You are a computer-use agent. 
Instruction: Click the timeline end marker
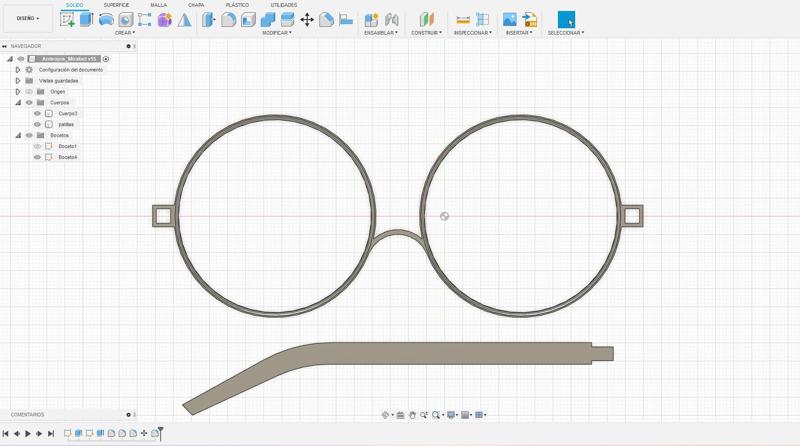[161, 433]
